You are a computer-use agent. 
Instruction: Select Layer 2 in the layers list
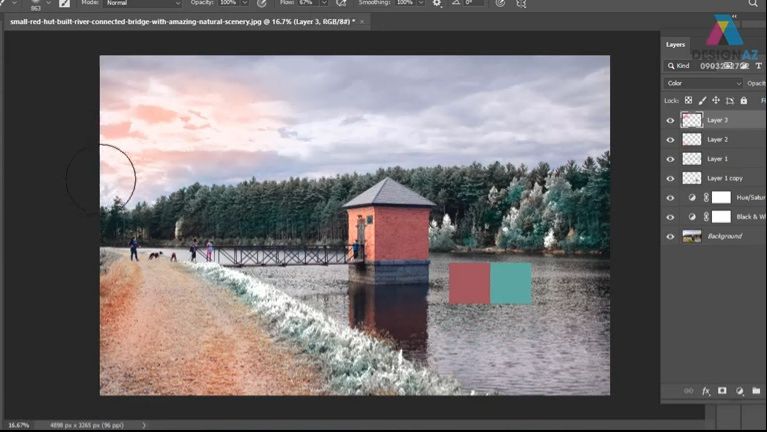click(x=717, y=139)
